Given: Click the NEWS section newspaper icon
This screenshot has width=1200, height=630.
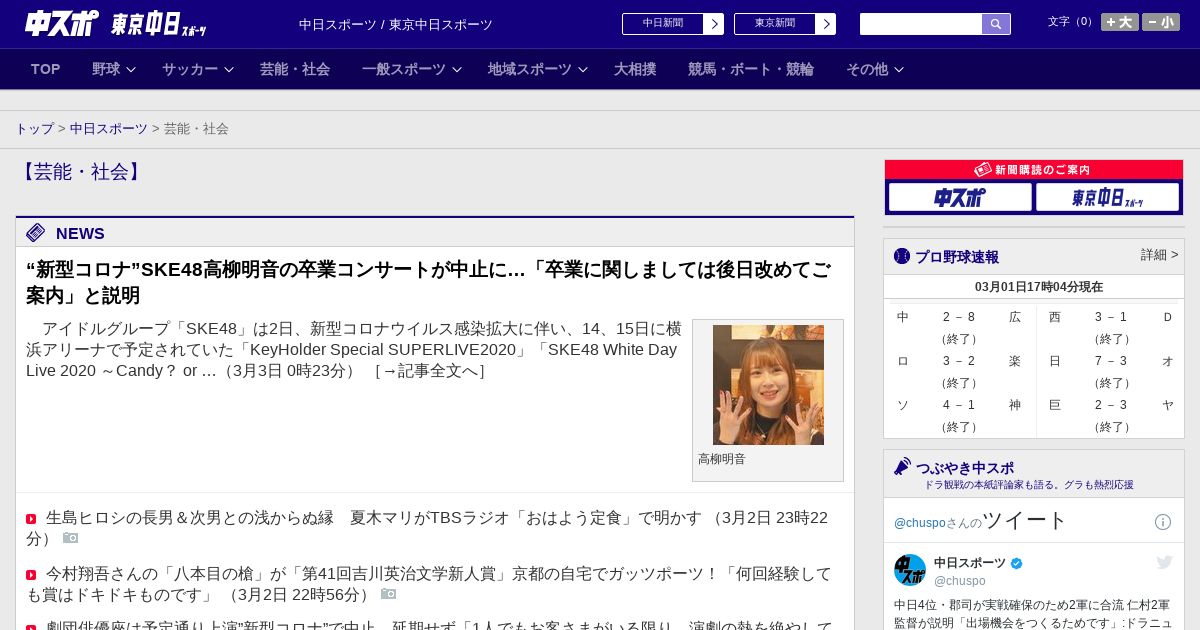Looking at the screenshot, I should coord(36,233).
